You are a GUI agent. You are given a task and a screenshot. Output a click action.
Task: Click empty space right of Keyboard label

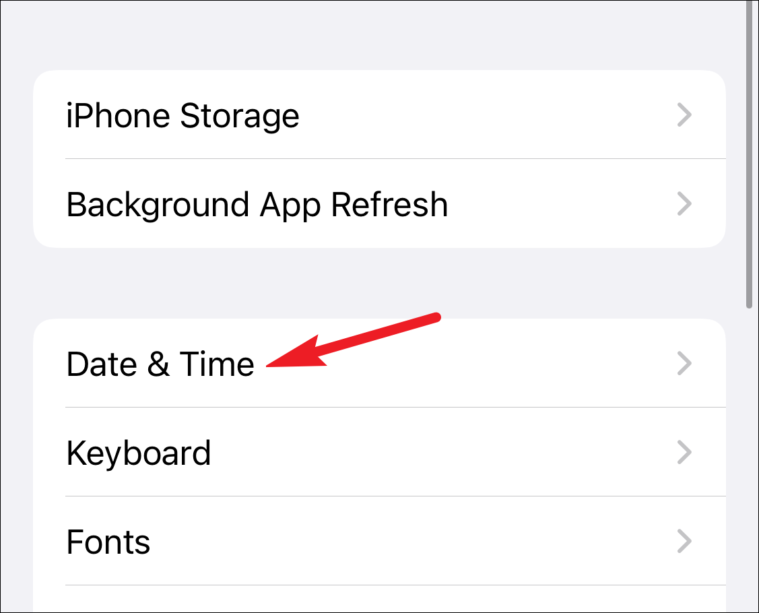[x=436, y=452]
